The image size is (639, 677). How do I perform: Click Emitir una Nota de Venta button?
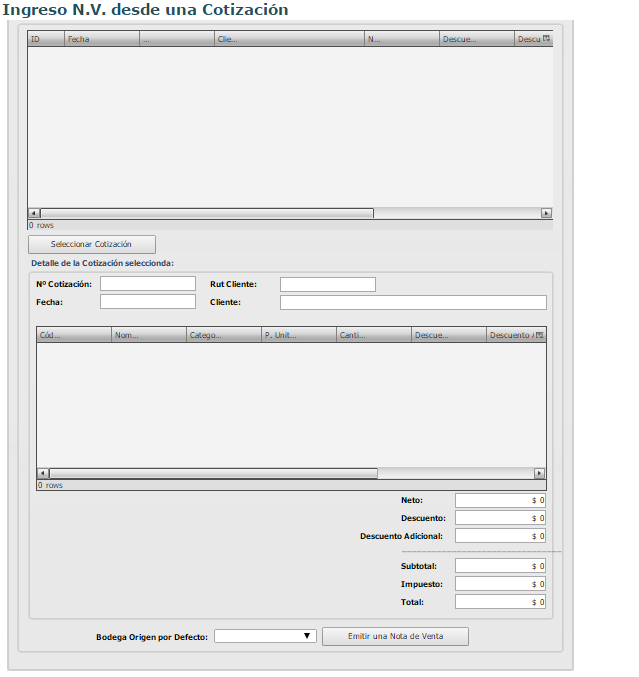(395, 636)
